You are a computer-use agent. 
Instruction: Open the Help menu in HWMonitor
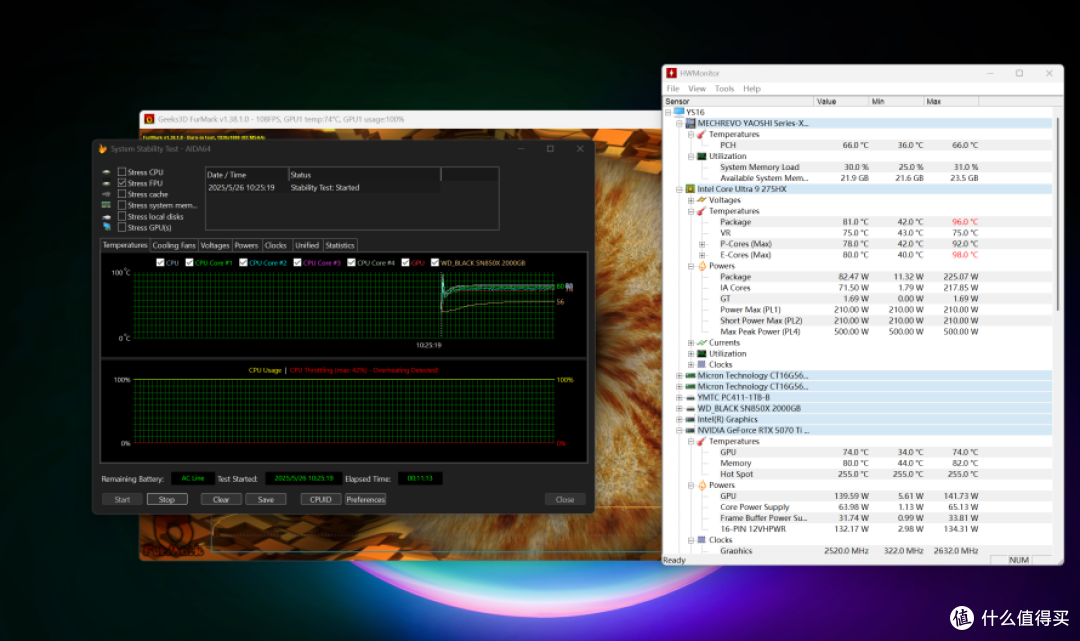tap(751, 89)
